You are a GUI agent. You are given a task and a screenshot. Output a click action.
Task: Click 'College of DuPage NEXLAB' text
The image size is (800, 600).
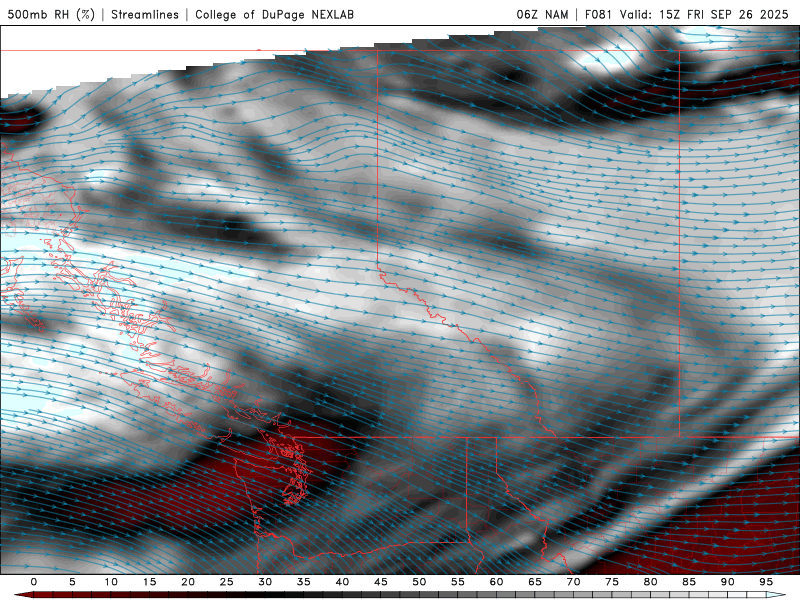(274, 14)
